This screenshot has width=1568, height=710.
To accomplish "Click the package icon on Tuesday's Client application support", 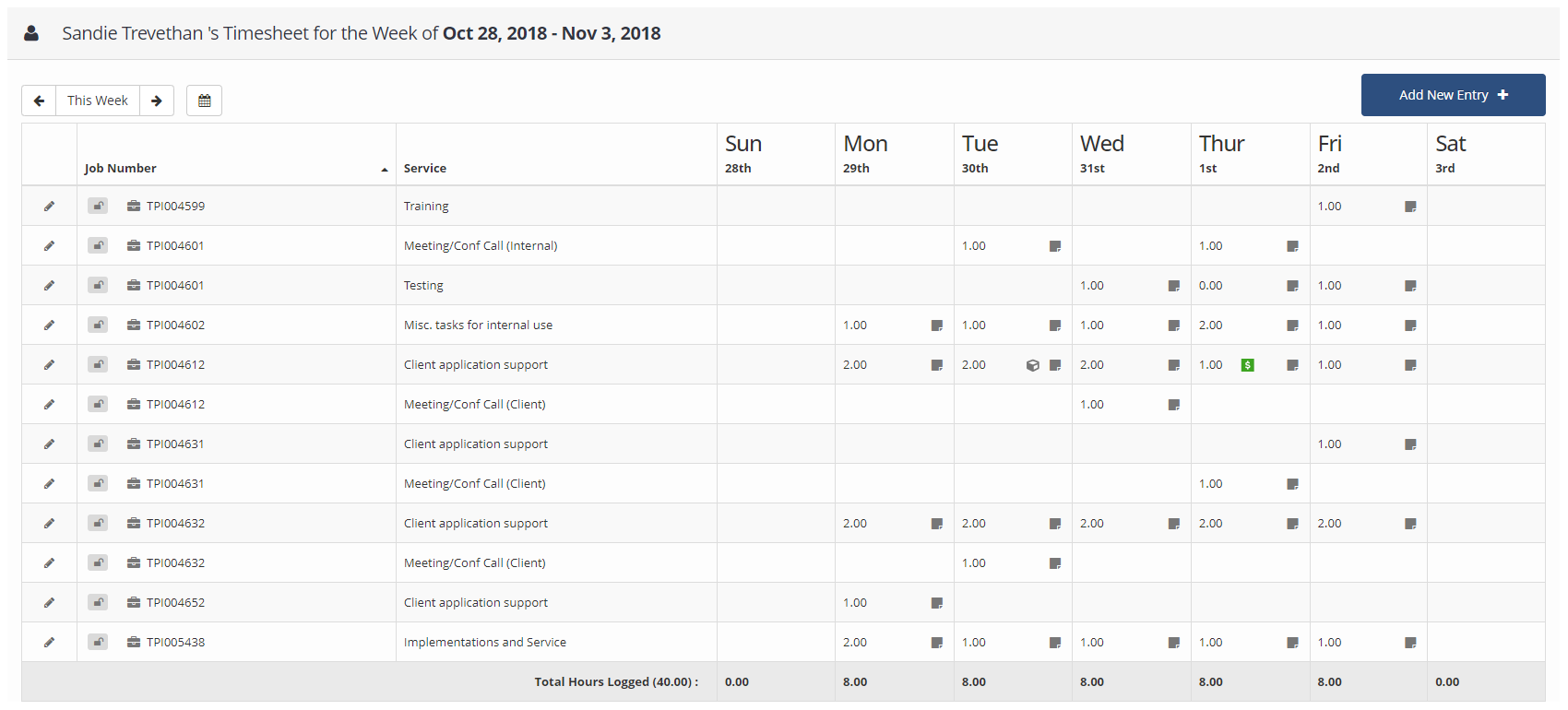I will pos(1032,364).
